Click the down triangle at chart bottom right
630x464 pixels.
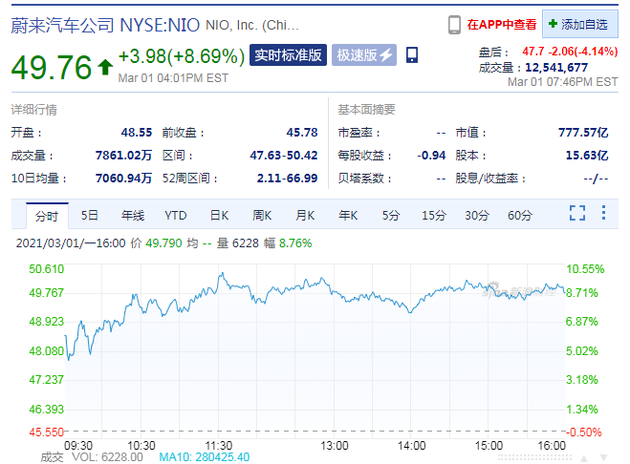click(x=603, y=458)
